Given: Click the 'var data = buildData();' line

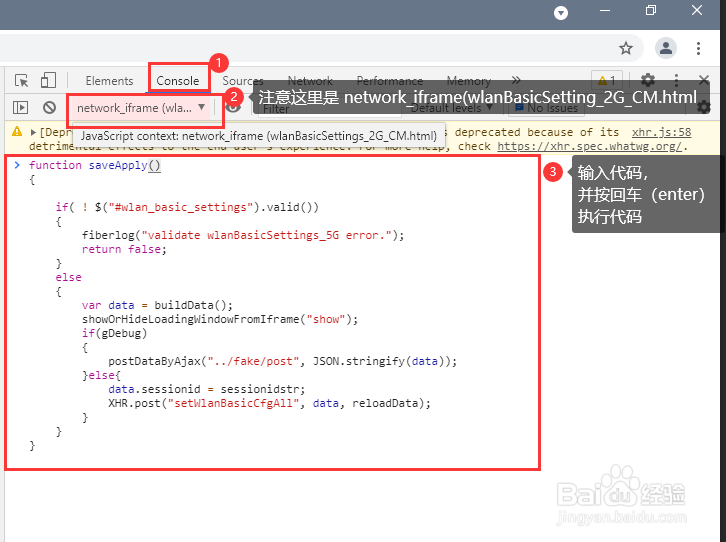Looking at the screenshot, I should [x=157, y=305].
